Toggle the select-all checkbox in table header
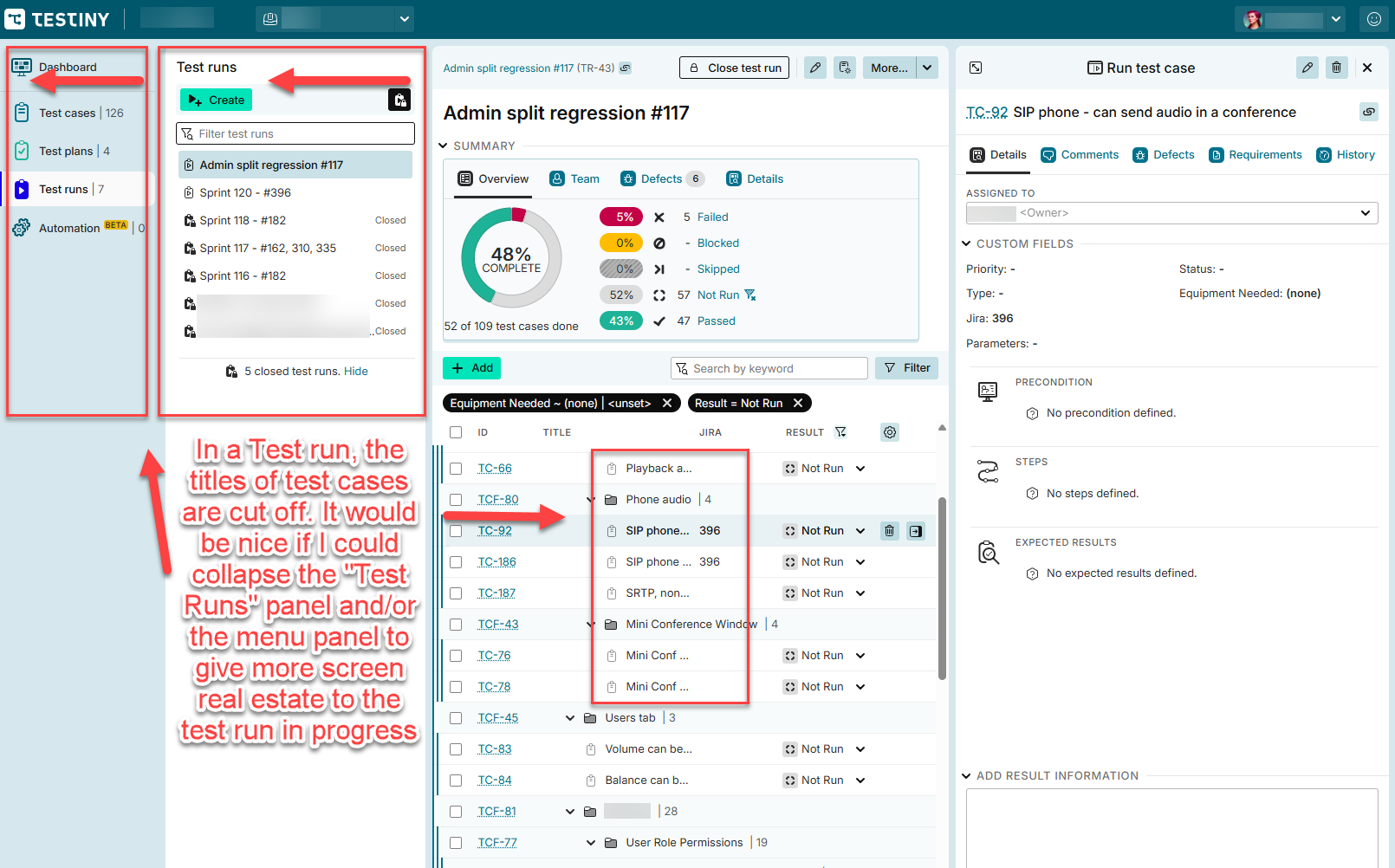Image resolution: width=1395 pixels, height=868 pixels. 456,432
